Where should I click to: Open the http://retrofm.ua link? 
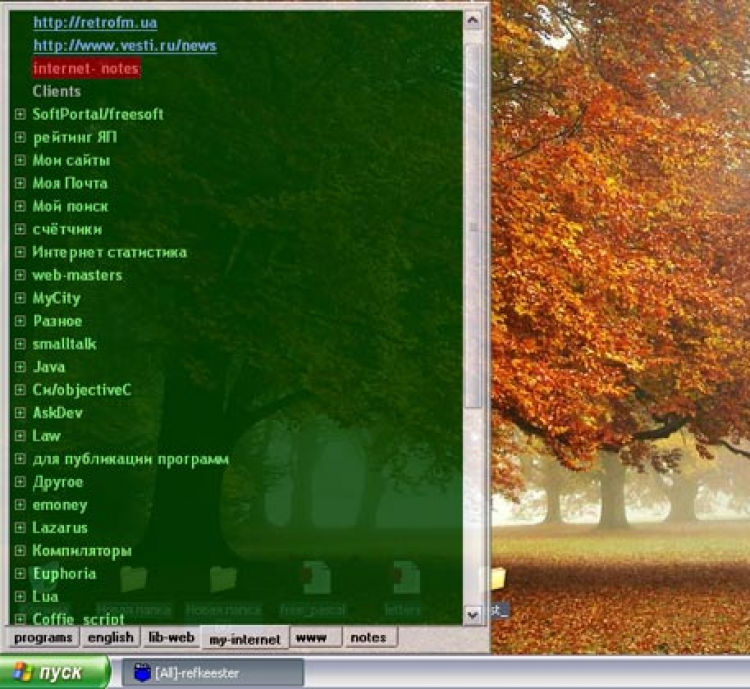point(95,22)
